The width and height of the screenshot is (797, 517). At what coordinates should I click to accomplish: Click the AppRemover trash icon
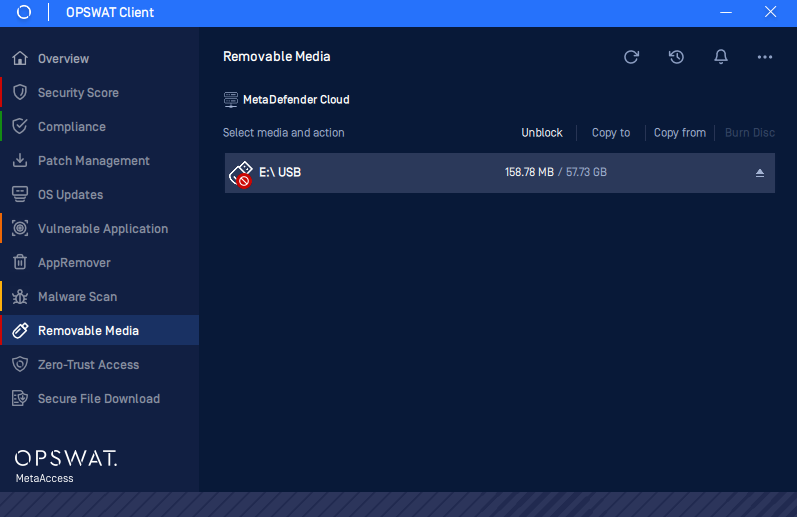click(20, 262)
